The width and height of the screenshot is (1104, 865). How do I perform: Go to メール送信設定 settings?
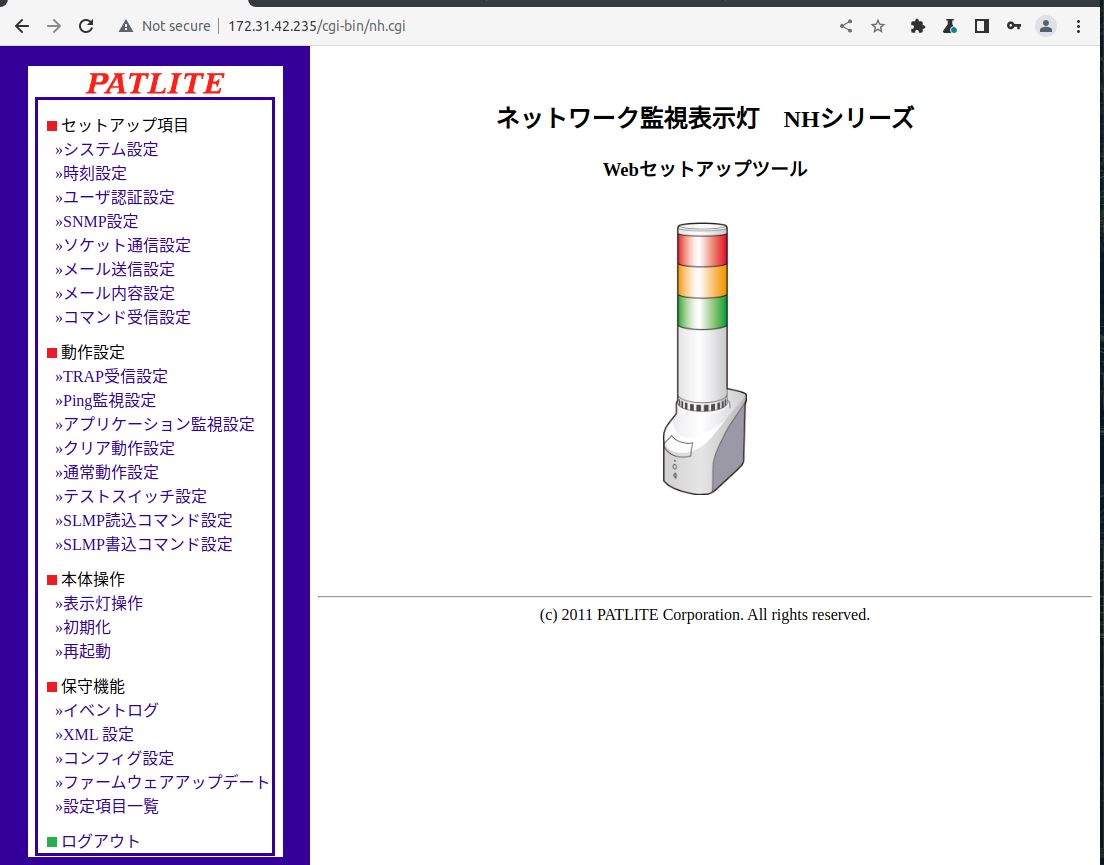point(118,269)
